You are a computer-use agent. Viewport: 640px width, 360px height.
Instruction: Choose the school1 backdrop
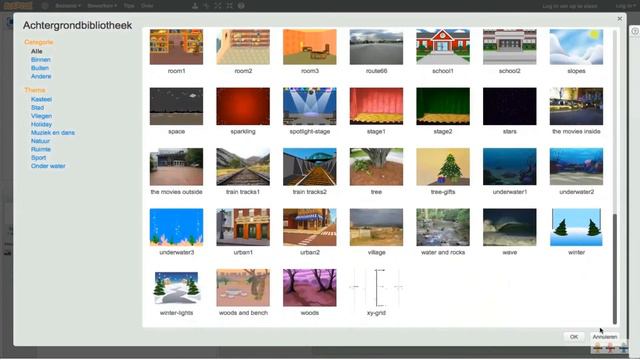pyautogui.click(x=443, y=47)
